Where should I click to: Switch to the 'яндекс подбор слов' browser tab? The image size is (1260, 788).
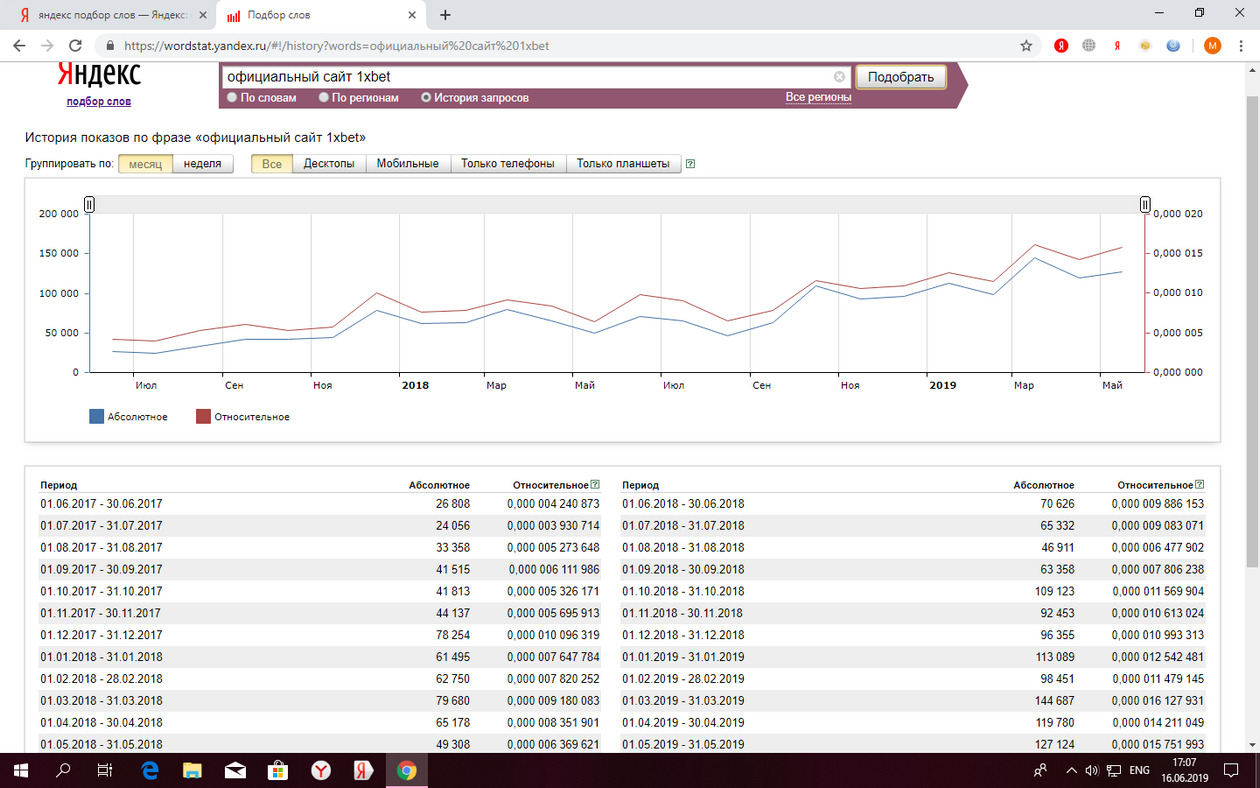coord(112,15)
